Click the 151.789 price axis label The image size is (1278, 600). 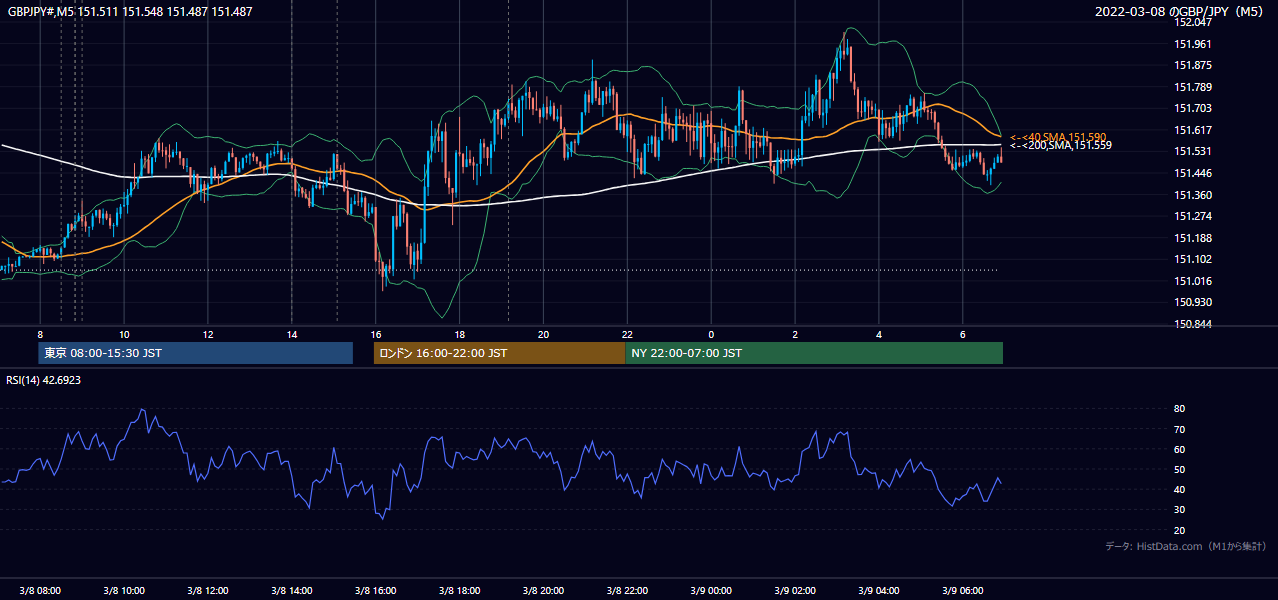pyautogui.click(x=1194, y=88)
